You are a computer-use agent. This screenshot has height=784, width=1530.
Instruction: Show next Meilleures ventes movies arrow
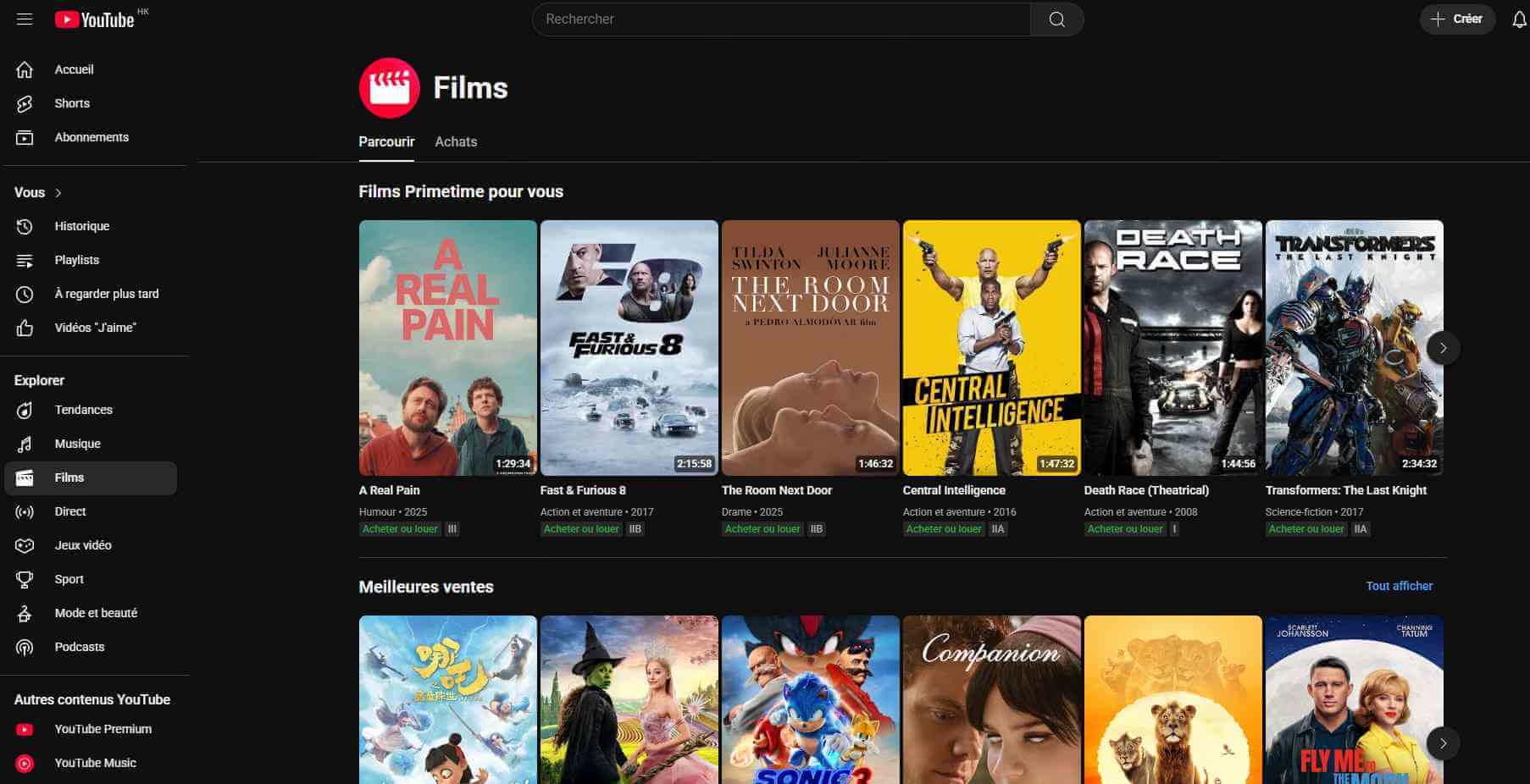(x=1443, y=743)
